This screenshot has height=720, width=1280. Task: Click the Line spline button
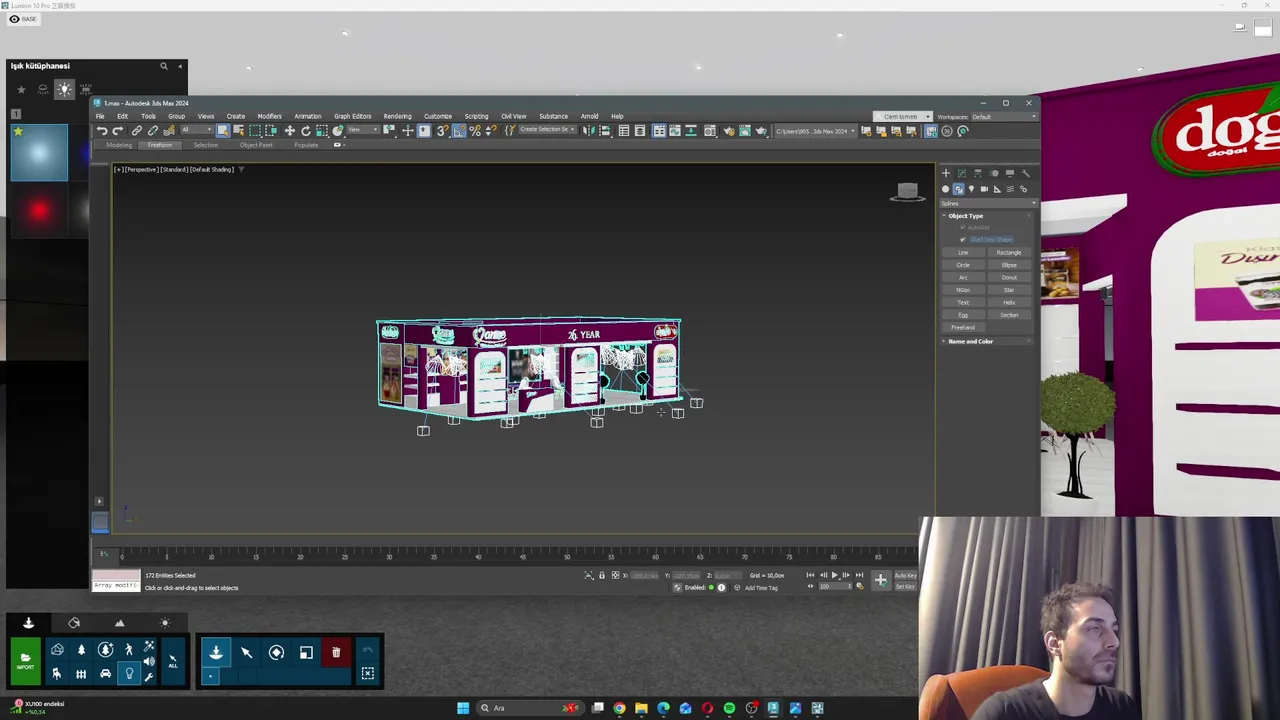click(963, 252)
